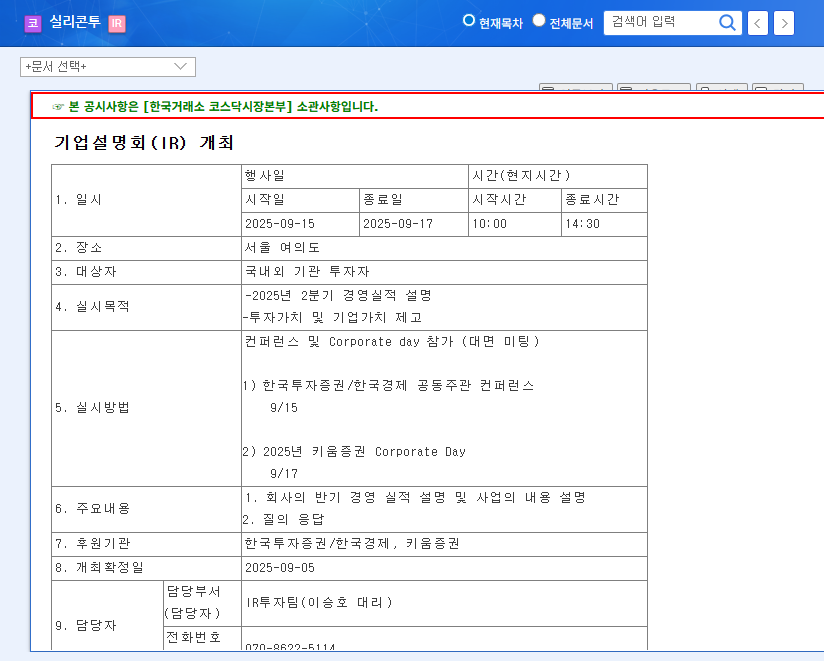Click the 6. 주요내용 row label
Screen dimensions: 824x661
point(92,509)
